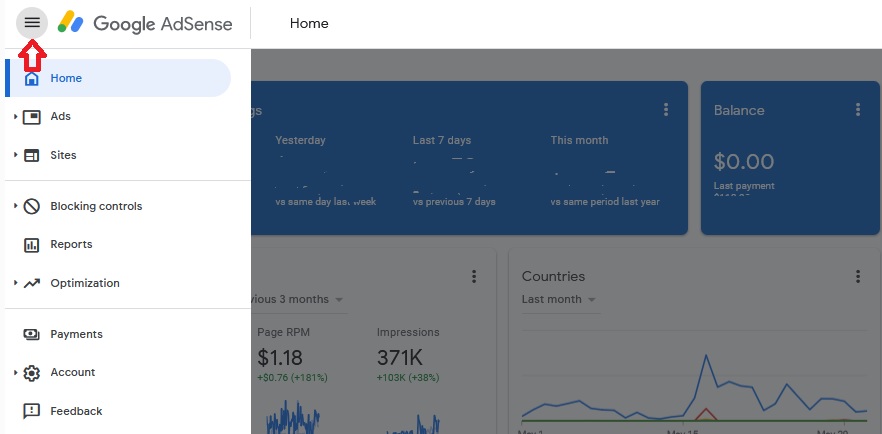Viewport: 882px width, 434px height.
Task: Open the previous 3 months dropdown
Action: 298,300
